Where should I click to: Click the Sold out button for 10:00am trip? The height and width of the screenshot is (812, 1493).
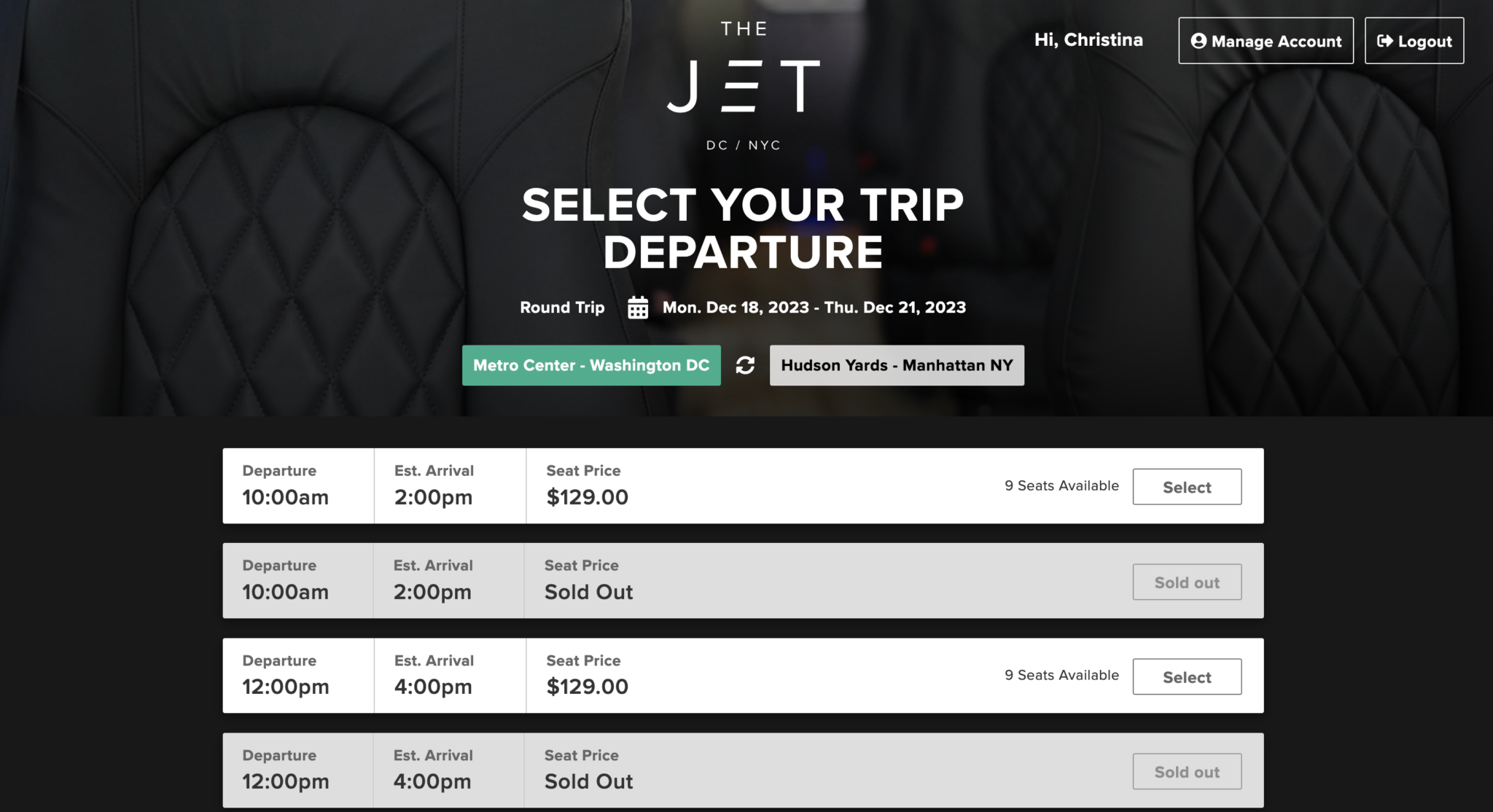click(x=1186, y=582)
